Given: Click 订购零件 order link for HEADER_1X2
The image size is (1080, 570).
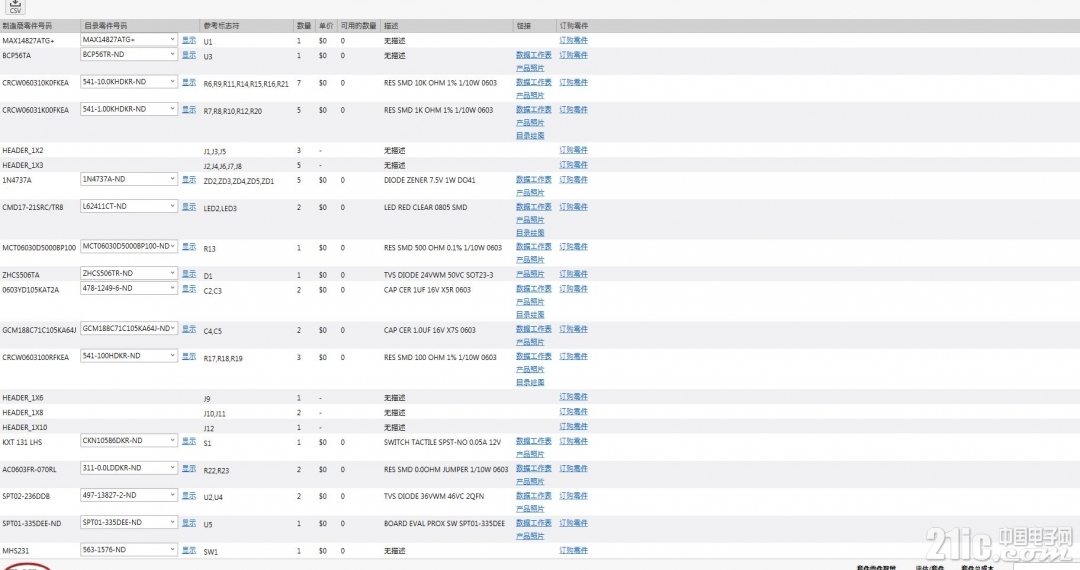Looking at the screenshot, I should 574,150.
